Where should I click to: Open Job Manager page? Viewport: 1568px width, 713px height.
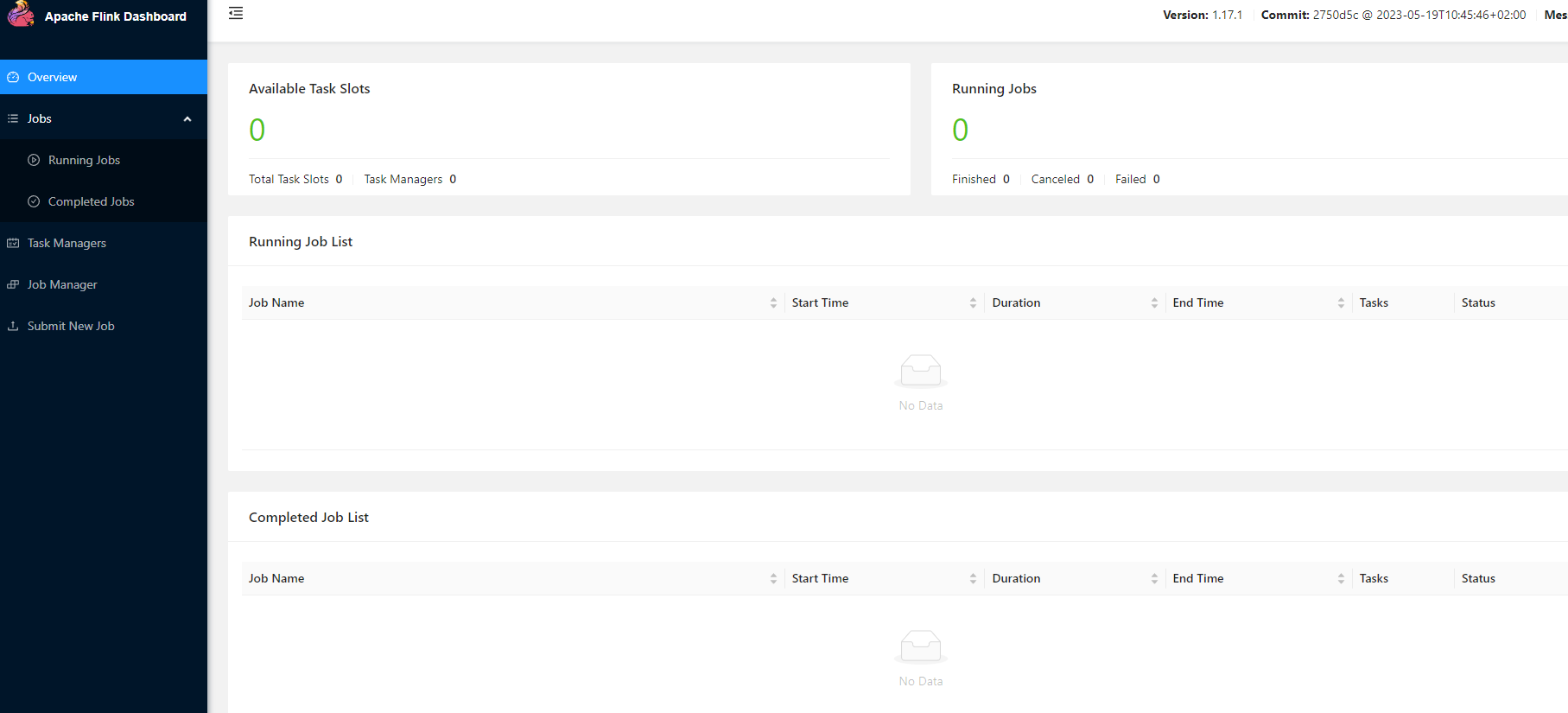[104, 284]
